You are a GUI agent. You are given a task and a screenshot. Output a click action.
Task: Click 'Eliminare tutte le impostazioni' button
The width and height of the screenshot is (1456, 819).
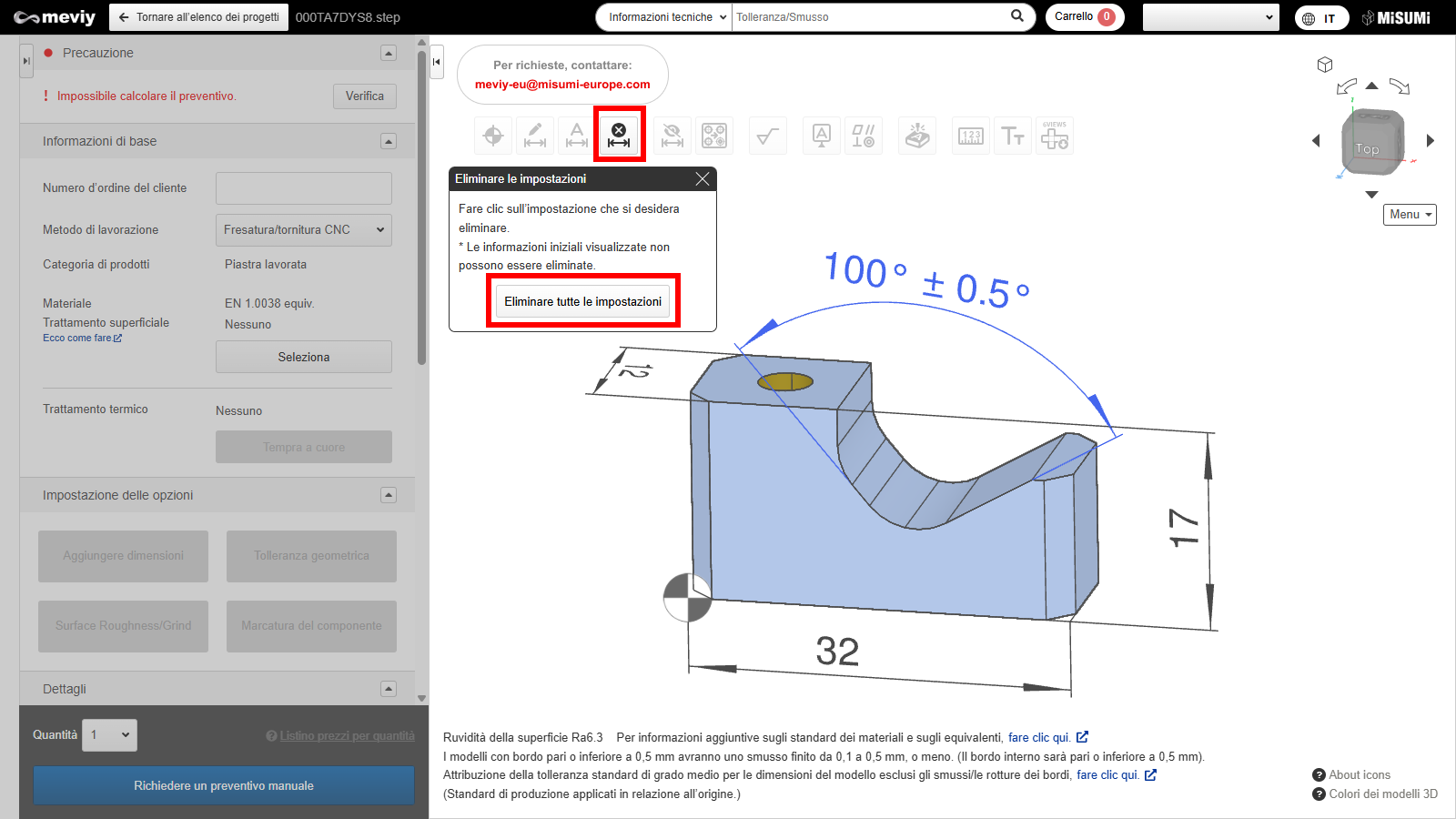click(x=583, y=301)
